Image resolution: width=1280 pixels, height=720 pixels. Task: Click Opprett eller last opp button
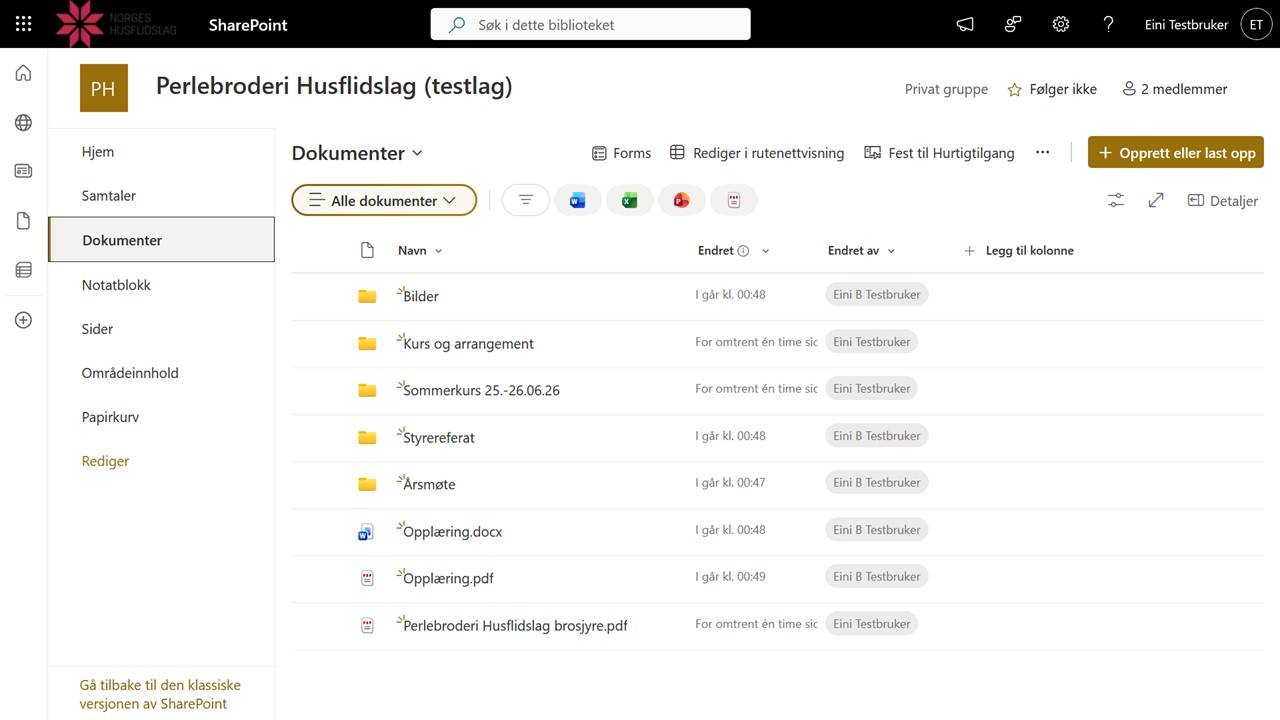pos(1176,152)
